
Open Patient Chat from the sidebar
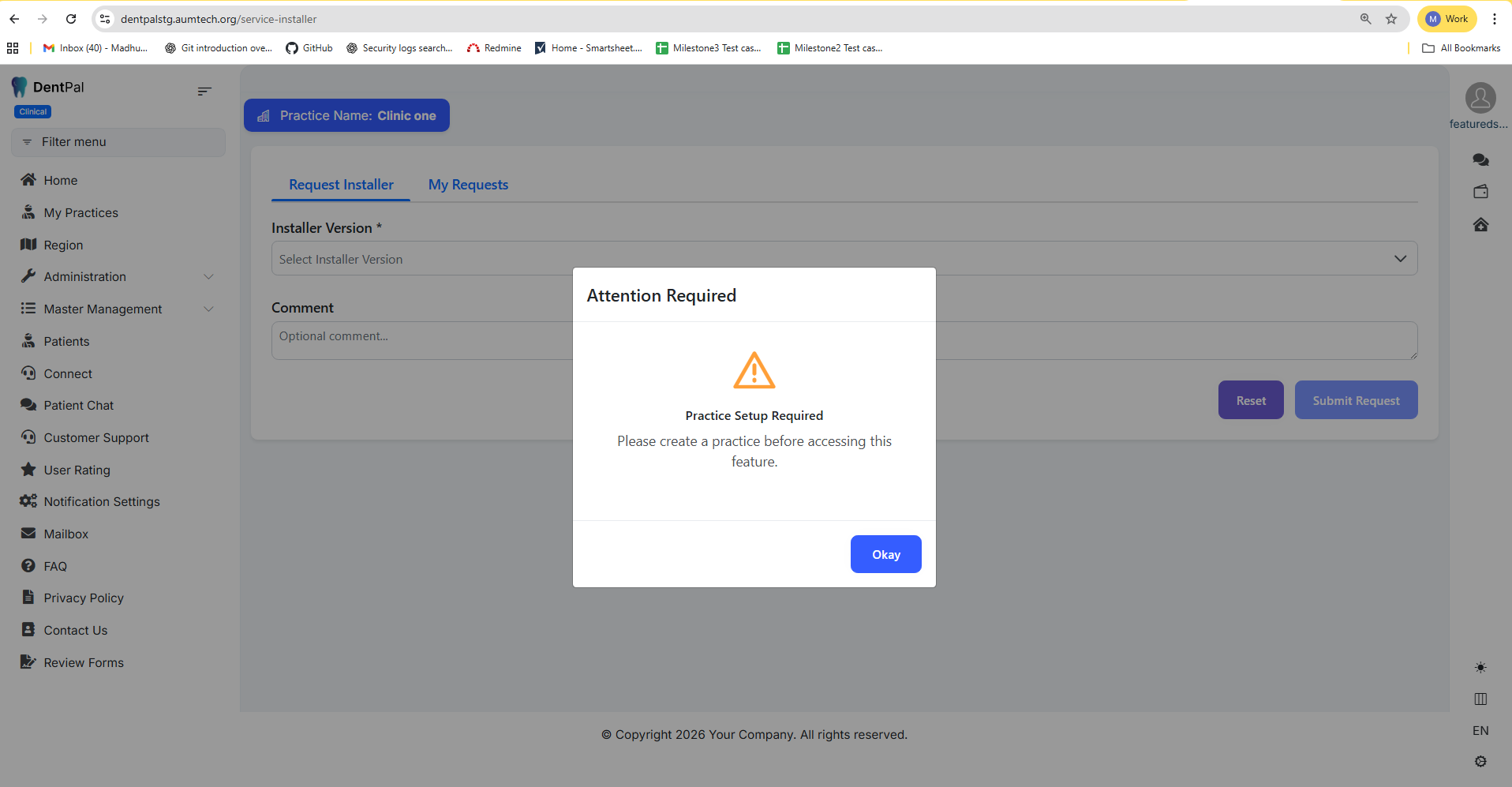pyautogui.click(x=78, y=406)
